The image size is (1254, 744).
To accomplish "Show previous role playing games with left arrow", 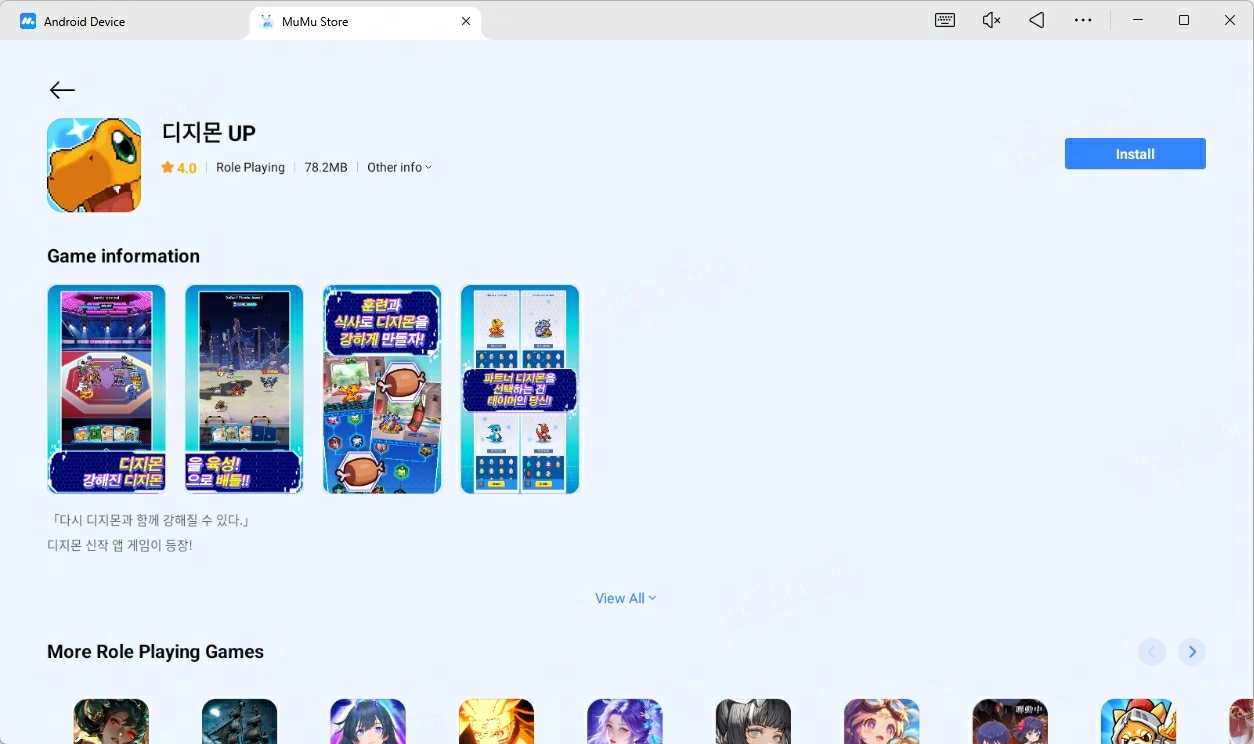I will pos(1151,652).
